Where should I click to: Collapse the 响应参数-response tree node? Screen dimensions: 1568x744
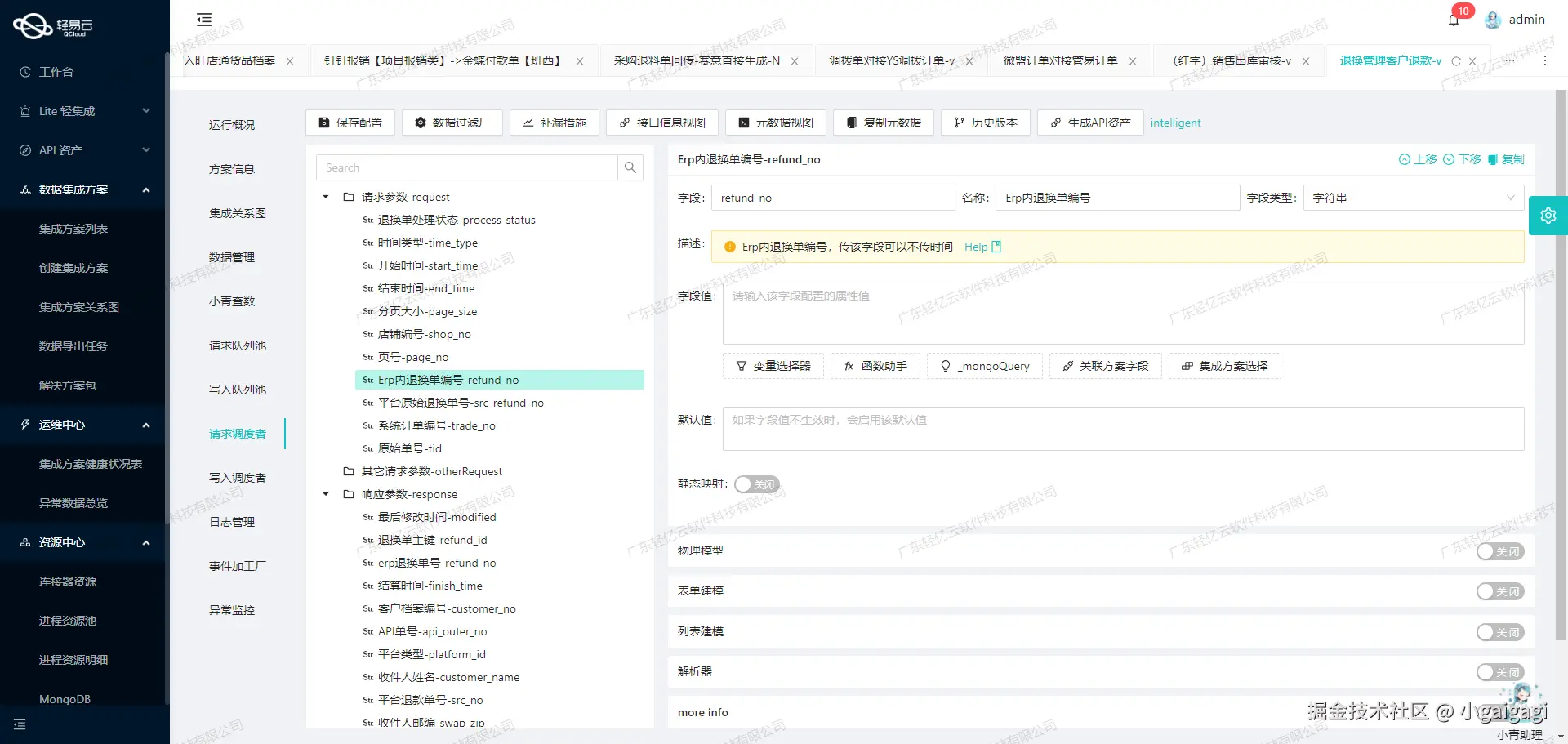pos(325,494)
